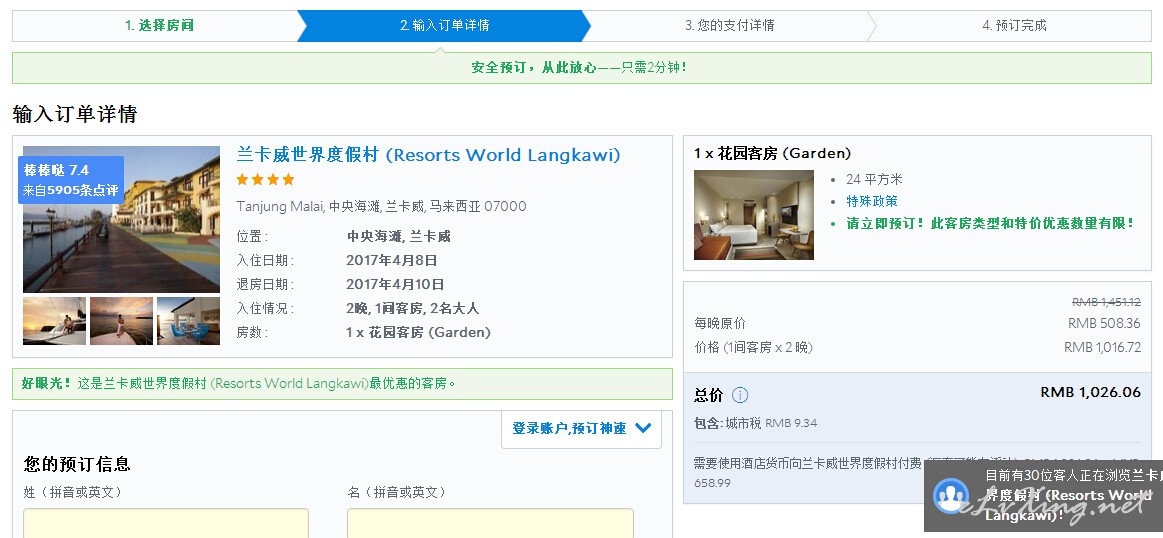The image size is (1163, 538).
Task: Go to step 1. 选择房间
Action: (159, 25)
